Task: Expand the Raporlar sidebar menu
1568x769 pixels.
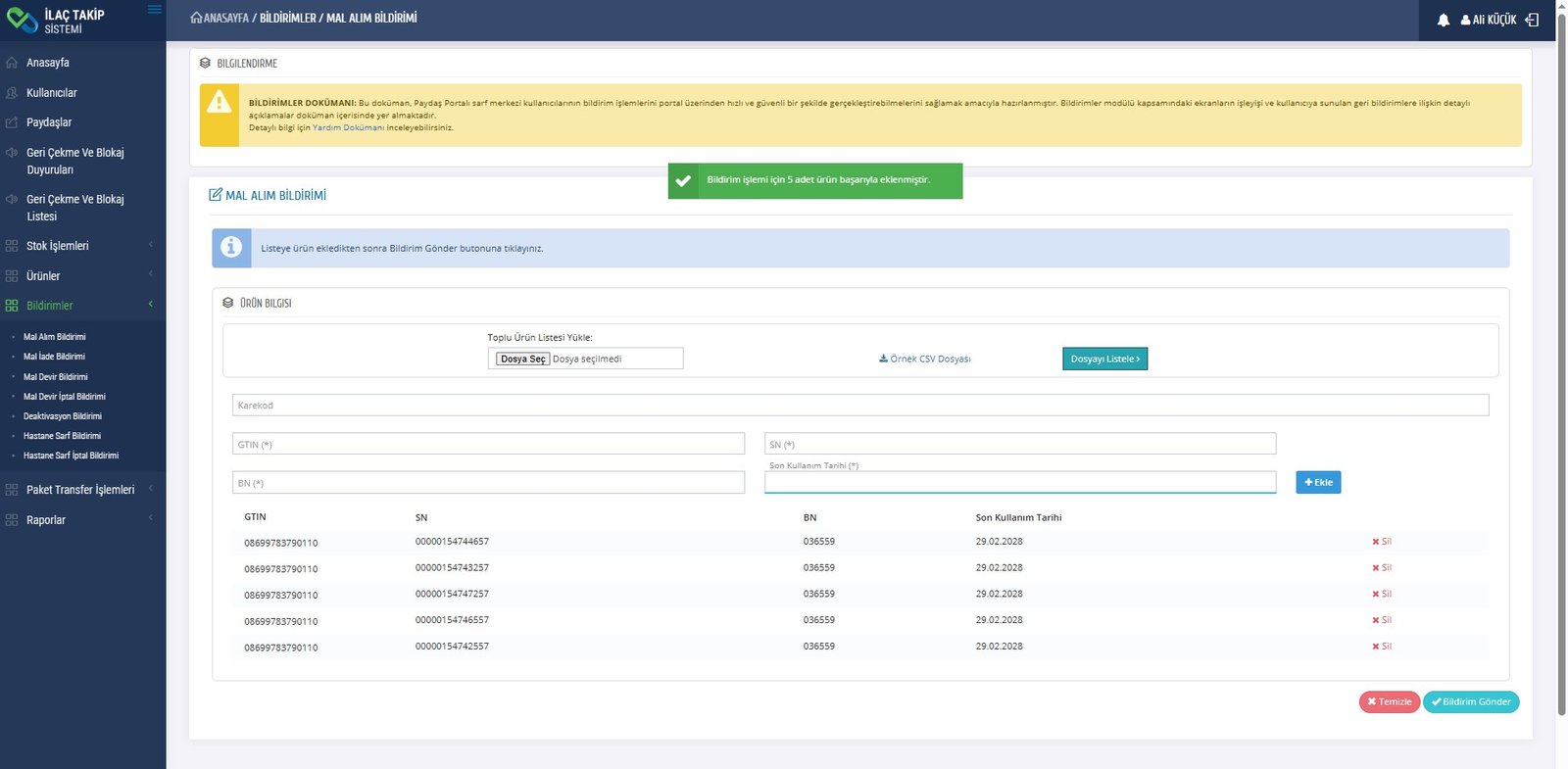Action: point(82,520)
